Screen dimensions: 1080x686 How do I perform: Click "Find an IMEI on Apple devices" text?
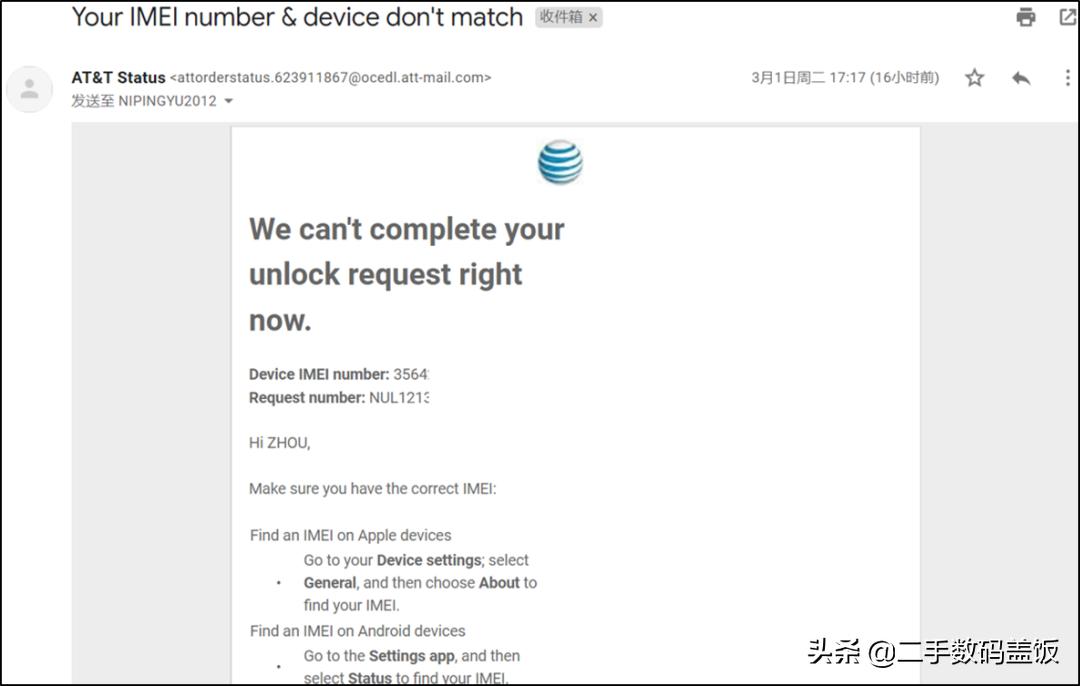pyautogui.click(x=350, y=535)
